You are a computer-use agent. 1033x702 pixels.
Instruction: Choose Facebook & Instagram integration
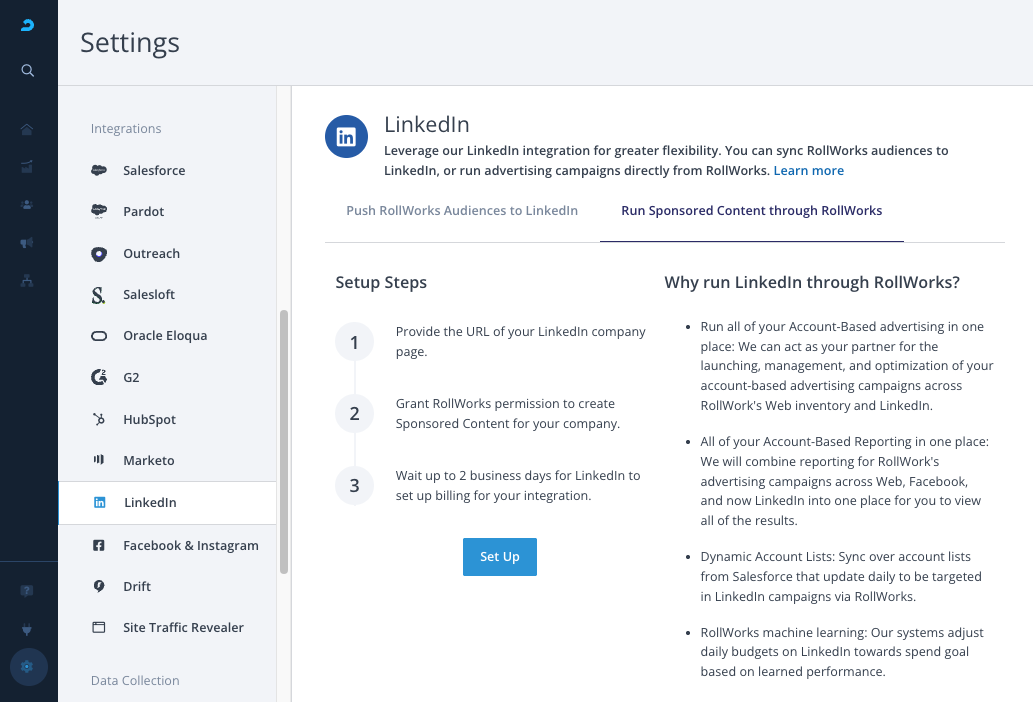pyautogui.click(x=190, y=545)
